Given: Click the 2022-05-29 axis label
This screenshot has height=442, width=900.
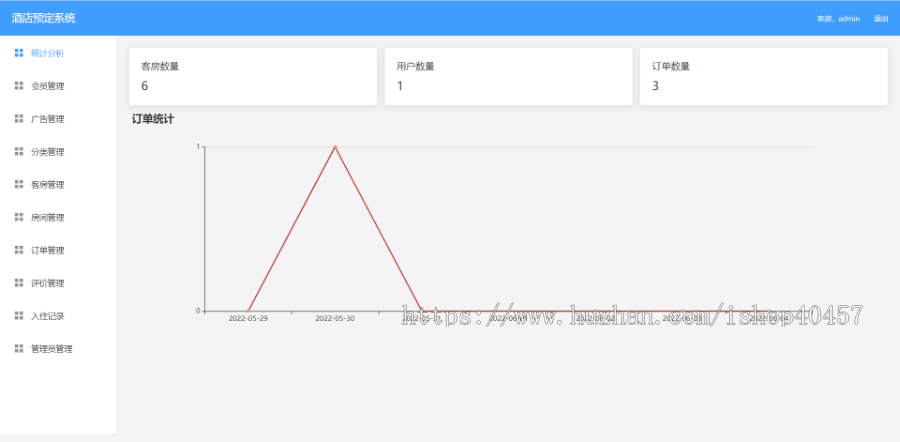Looking at the screenshot, I should tap(248, 318).
